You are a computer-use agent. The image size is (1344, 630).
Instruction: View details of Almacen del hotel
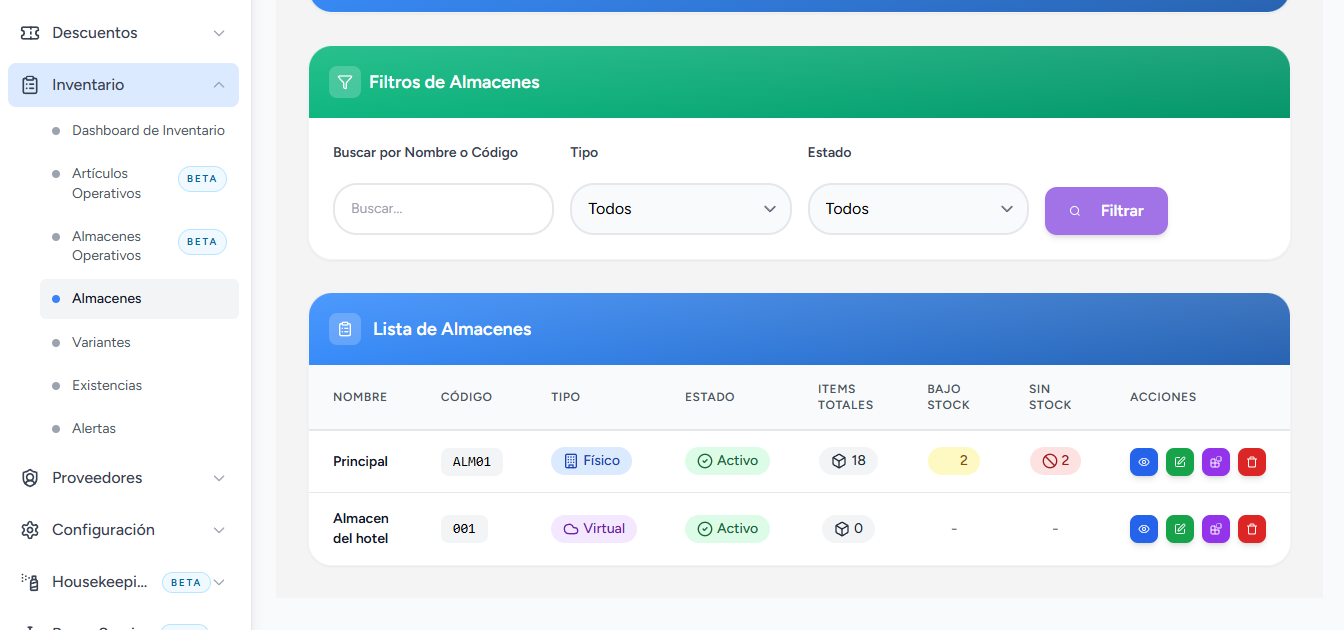pyautogui.click(x=1144, y=529)
